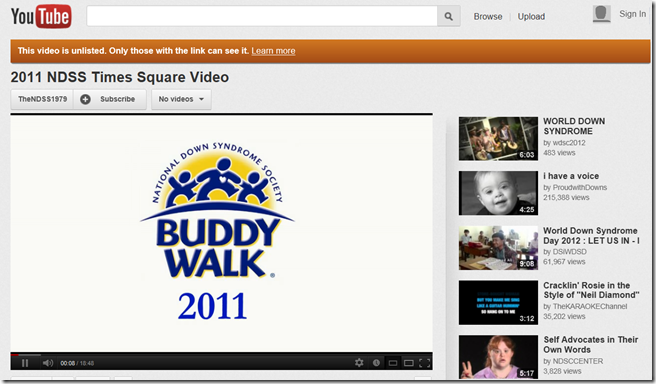Viewport: 656px width, 384px height.
Task: Click the 00:08 / 18:48 time display
Action: pos(77,363)
